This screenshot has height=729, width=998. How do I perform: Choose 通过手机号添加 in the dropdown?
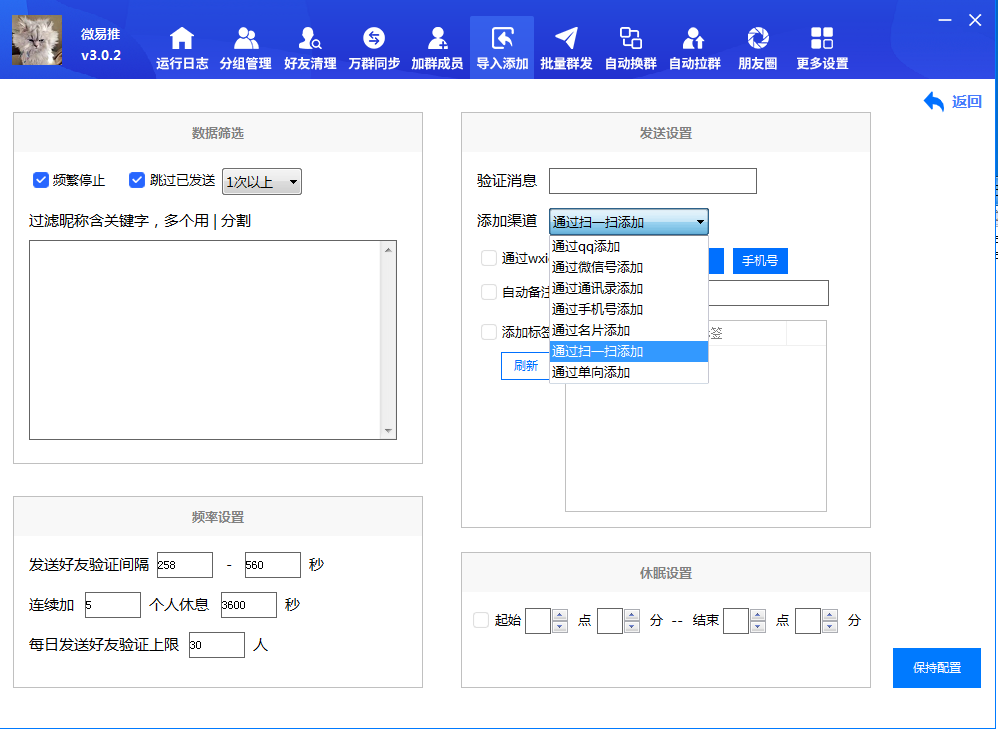point(595,309)
